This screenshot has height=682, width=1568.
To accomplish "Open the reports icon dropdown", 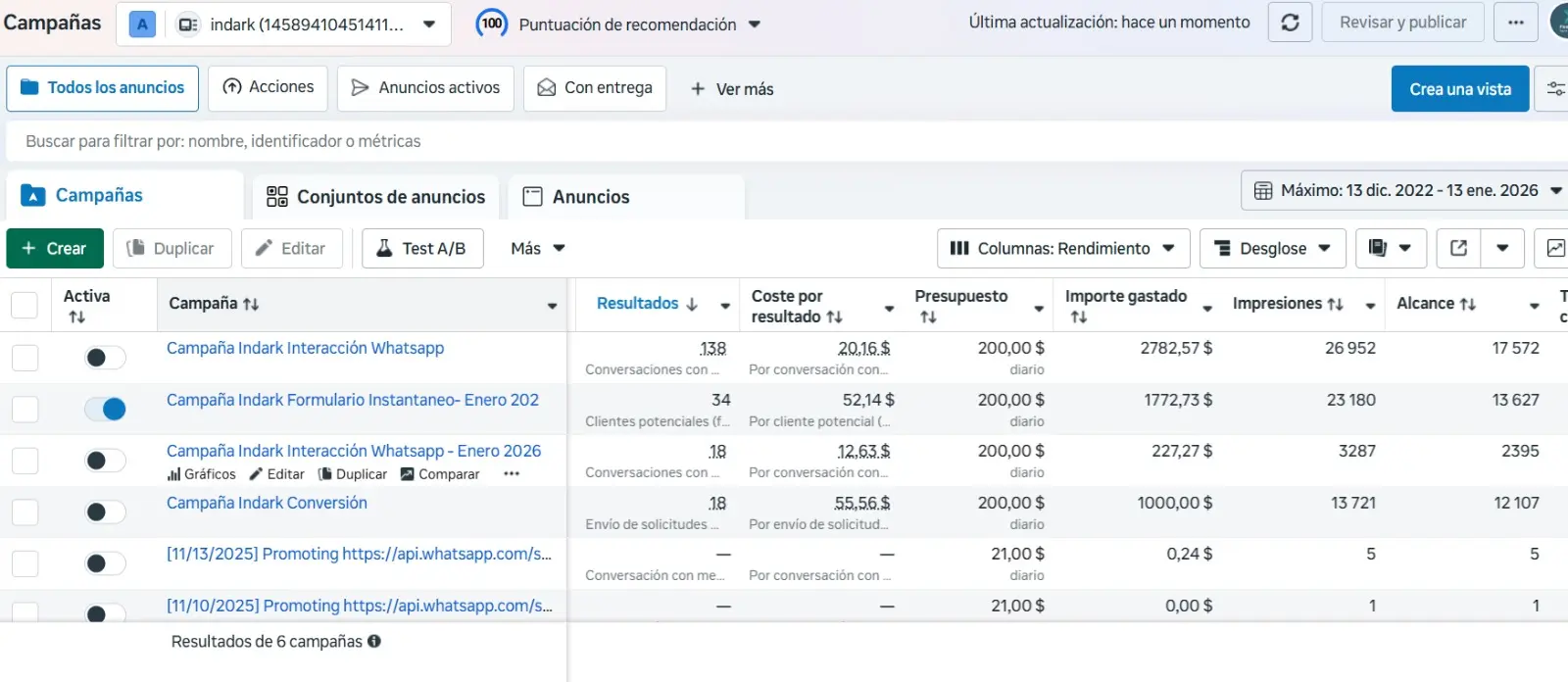I will click(x=1390, y=248).
